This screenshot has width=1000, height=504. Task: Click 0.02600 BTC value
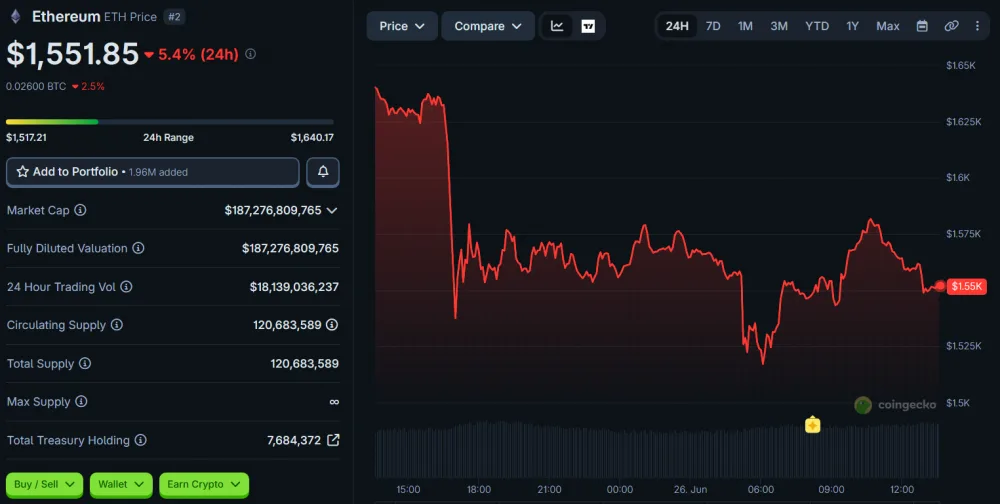pos(36,86)
